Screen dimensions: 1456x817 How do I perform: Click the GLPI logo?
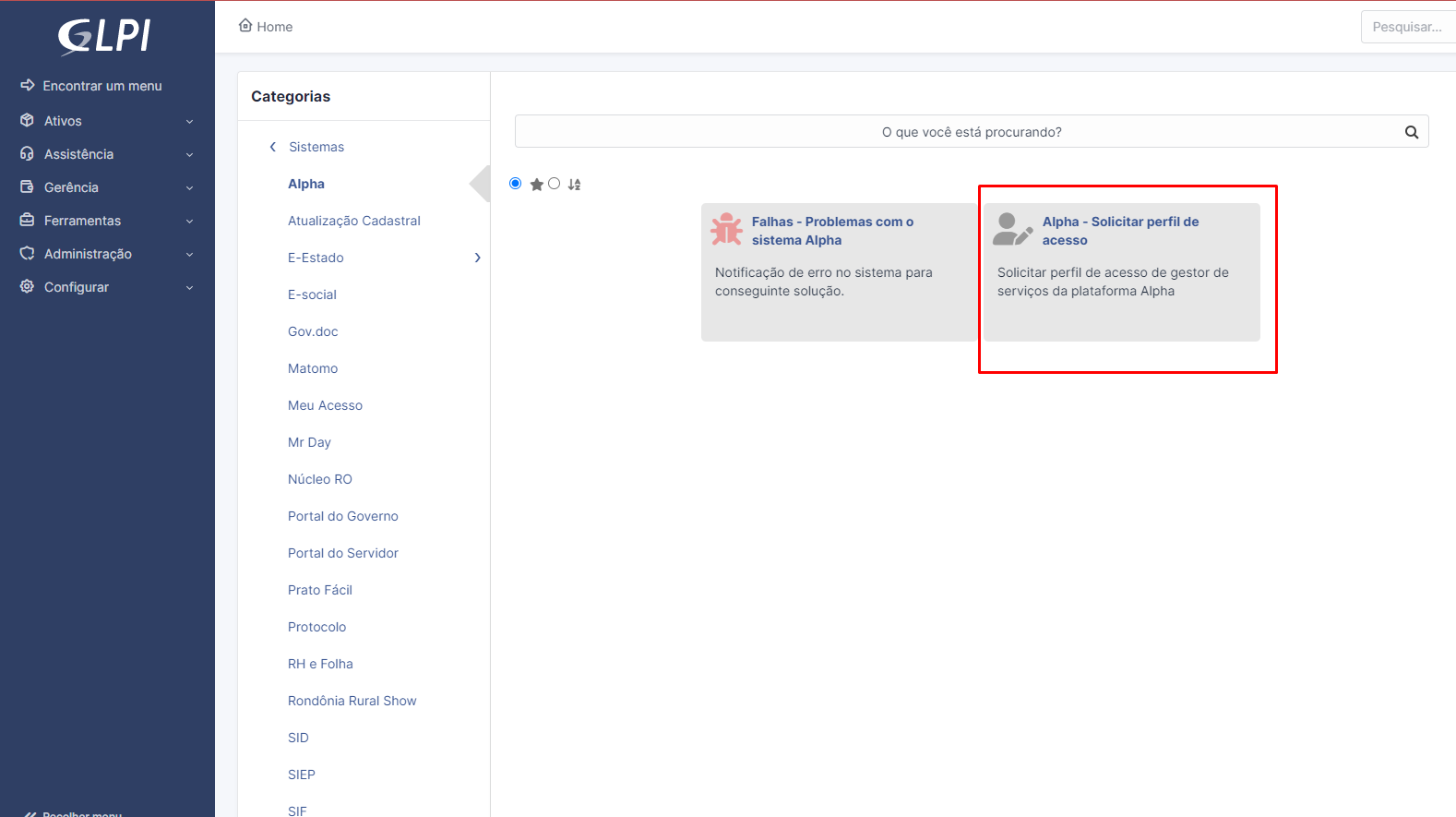point(104,36)
